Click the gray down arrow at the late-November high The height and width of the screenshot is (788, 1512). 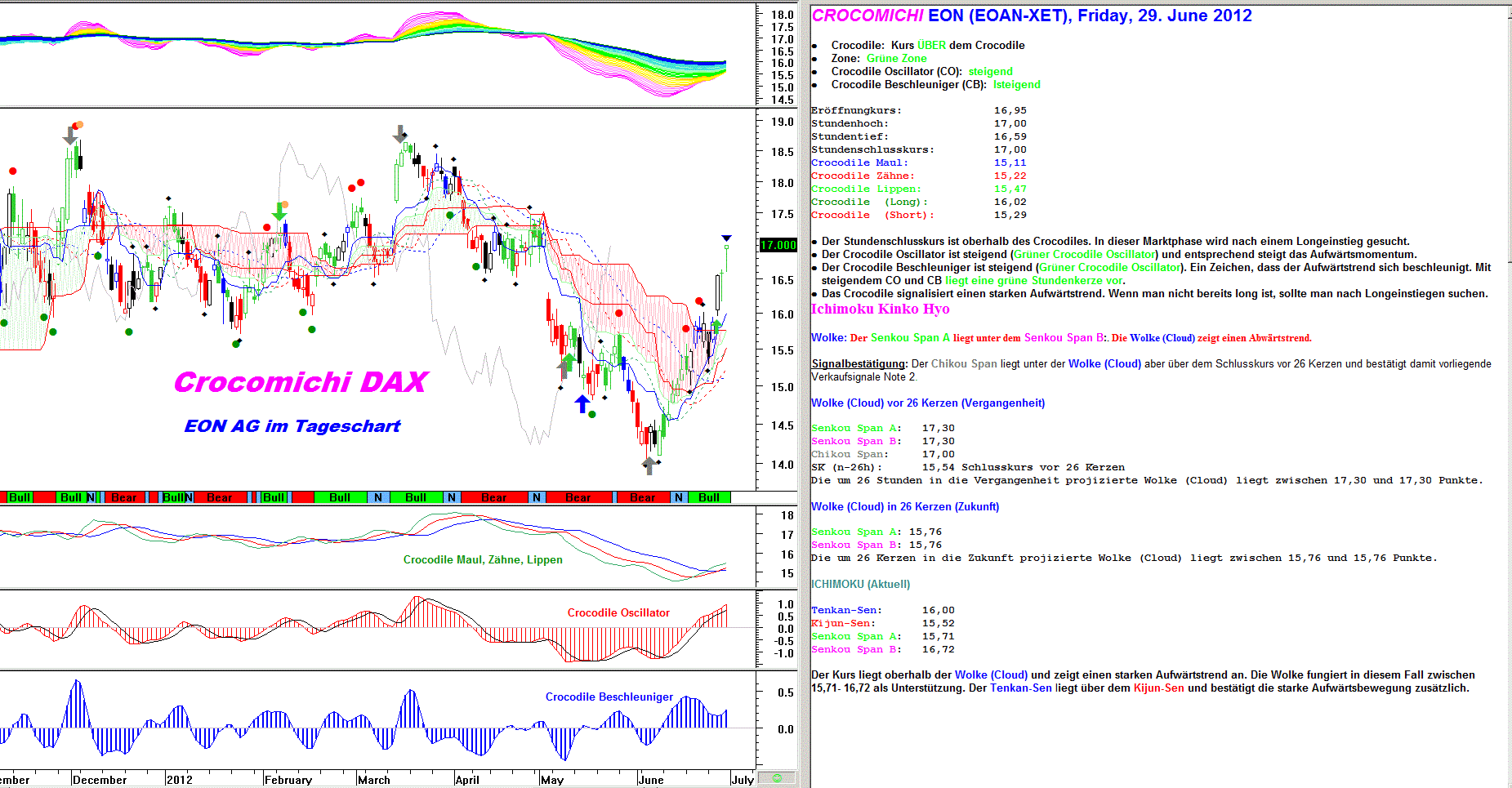70,136
